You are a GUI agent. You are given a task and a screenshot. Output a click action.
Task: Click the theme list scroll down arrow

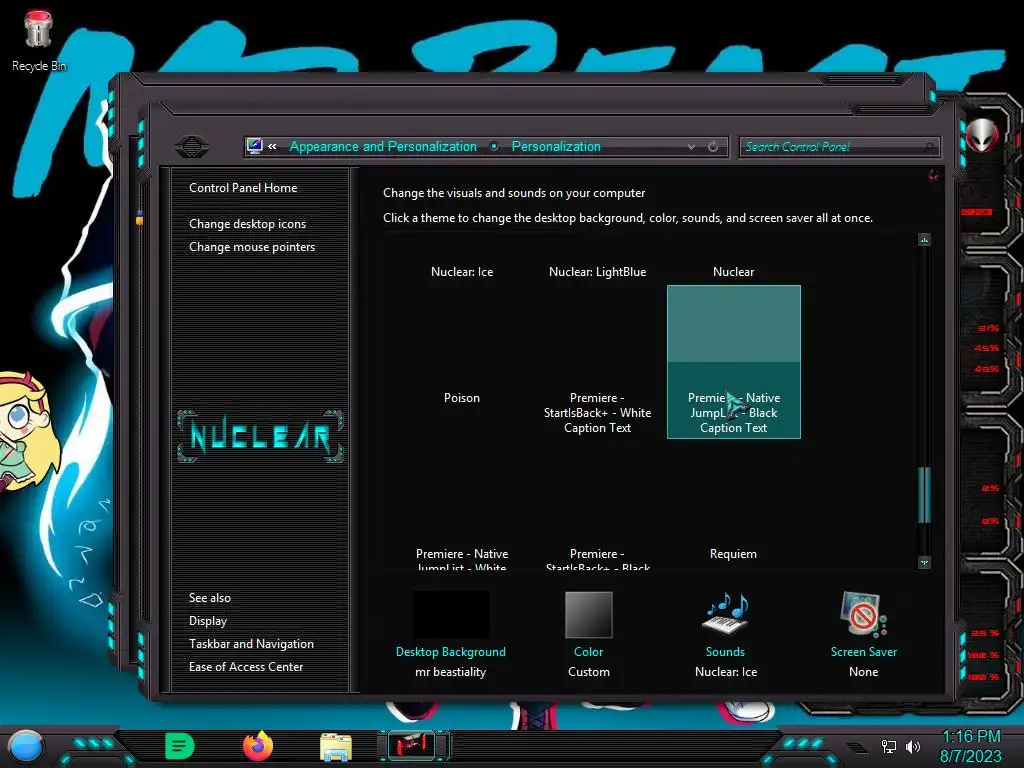click(x=924, y=562)
